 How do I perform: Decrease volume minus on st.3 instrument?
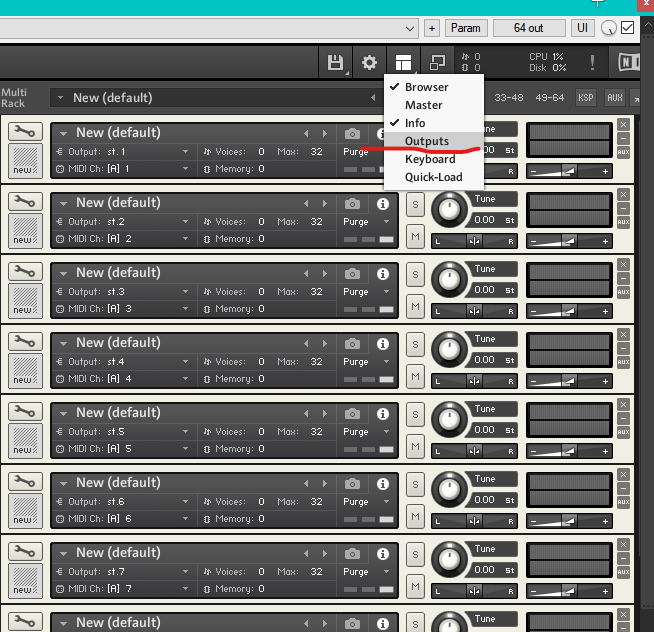pyautogui.click(x=533, y=312)
